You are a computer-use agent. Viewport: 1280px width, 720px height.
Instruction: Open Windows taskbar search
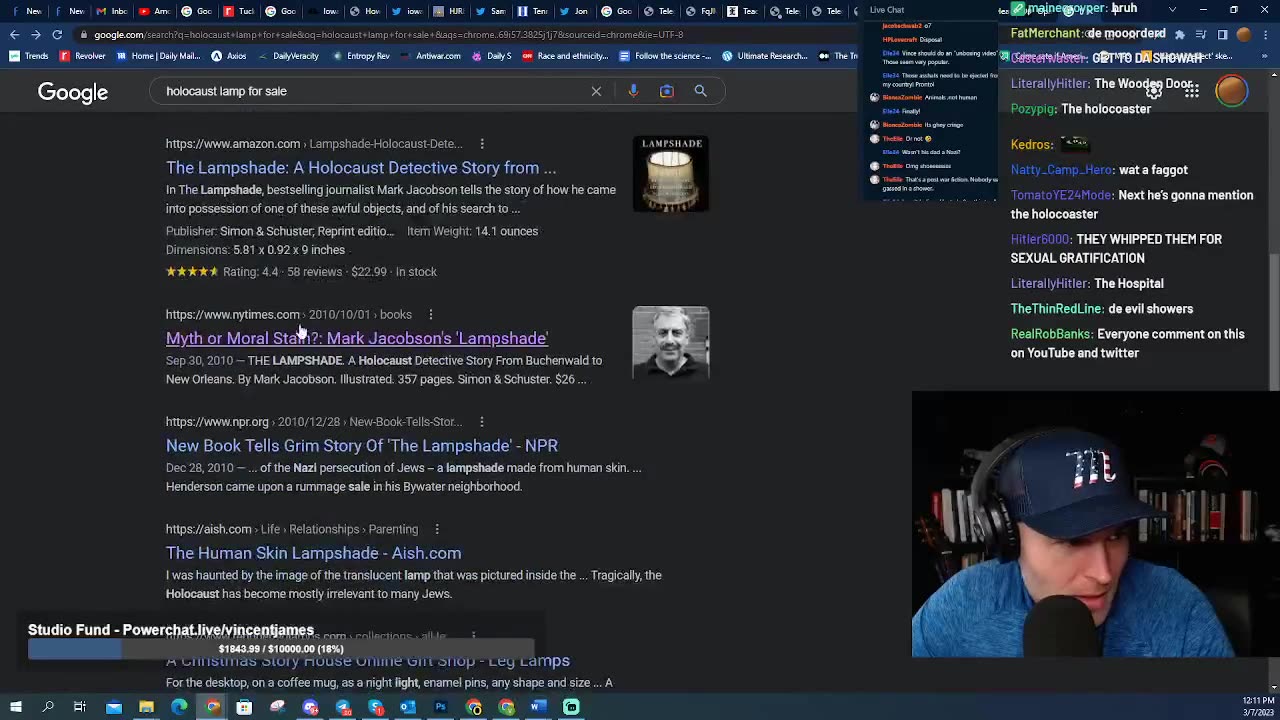coord(48,707)
